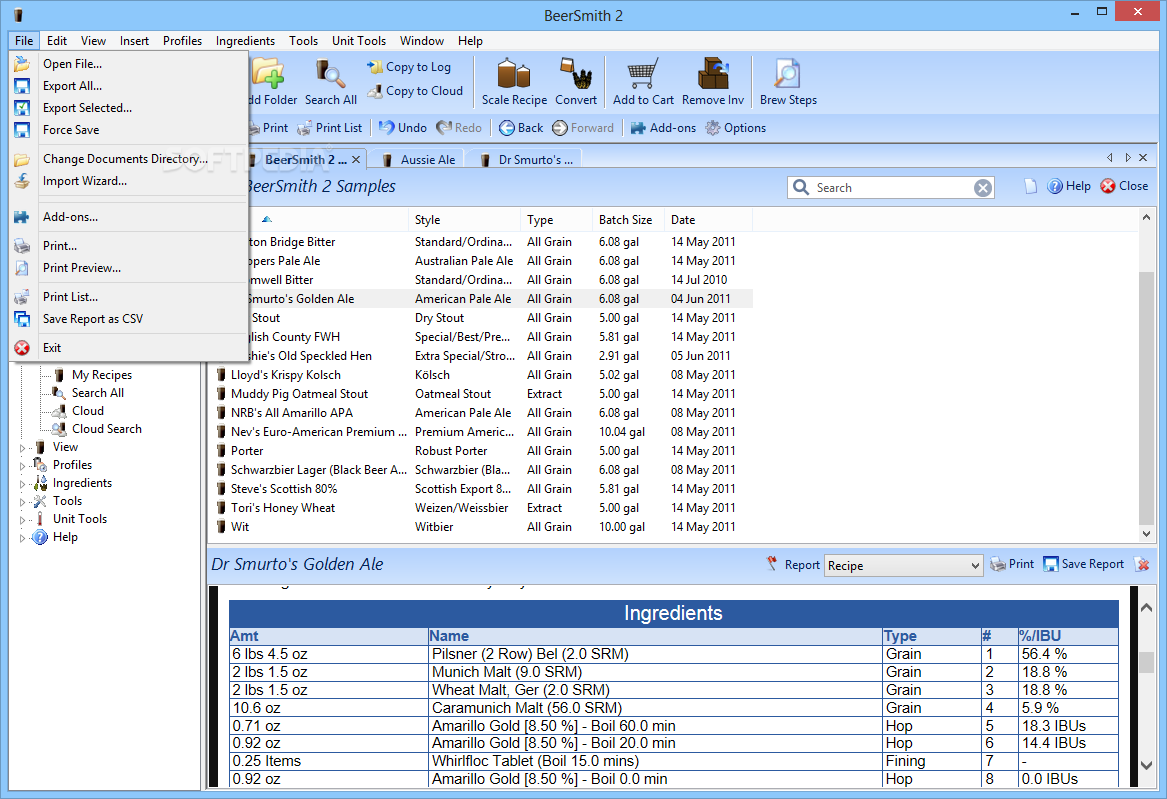Viewport: 1167px width, 799px height.
Task: Close the BeerSmith 2 samples tab
Action: tap(357, 160)
